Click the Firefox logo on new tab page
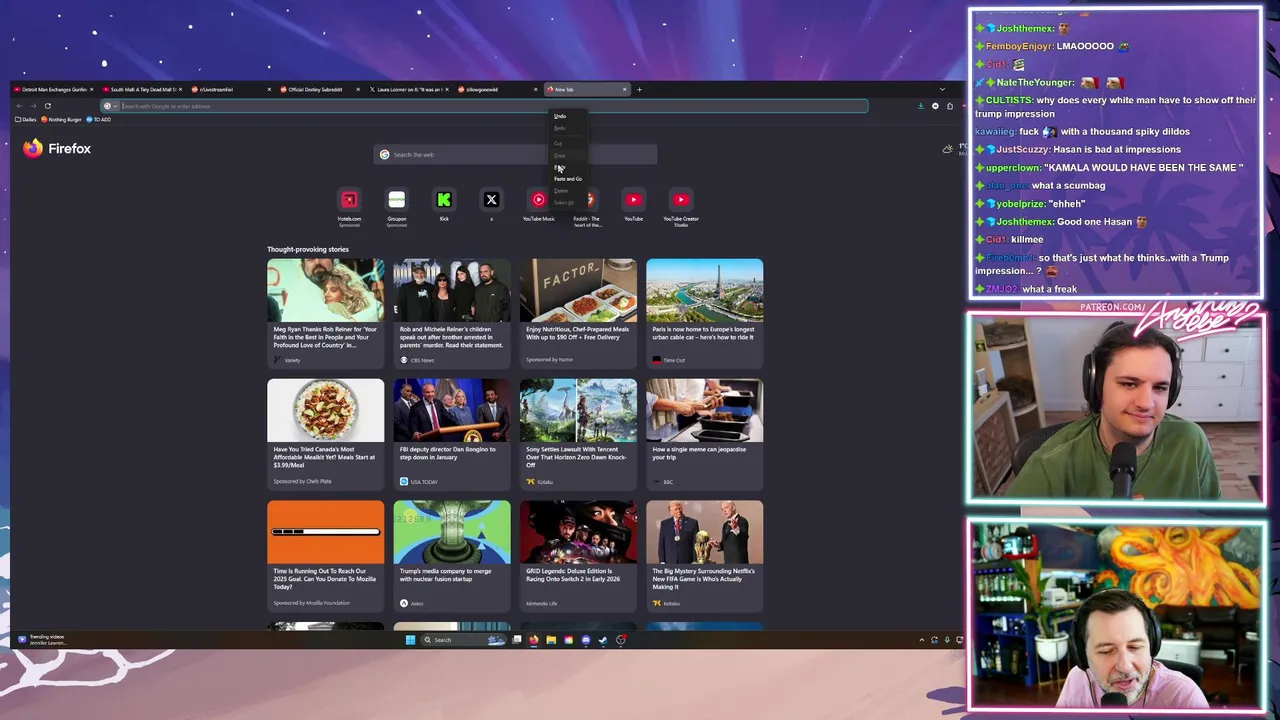The height and width of the screenshot is (720, 1280). 57,148
